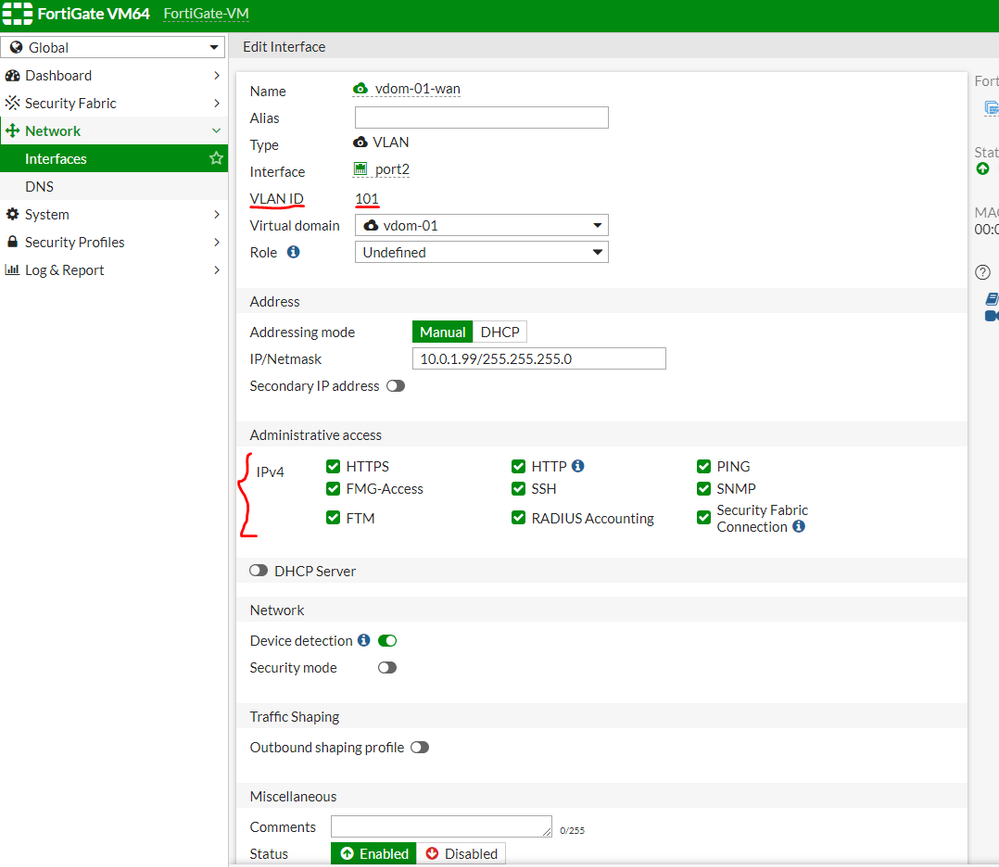999x867 pixels.
Task: Click the port2 interface icon
Action: (360, 170)
